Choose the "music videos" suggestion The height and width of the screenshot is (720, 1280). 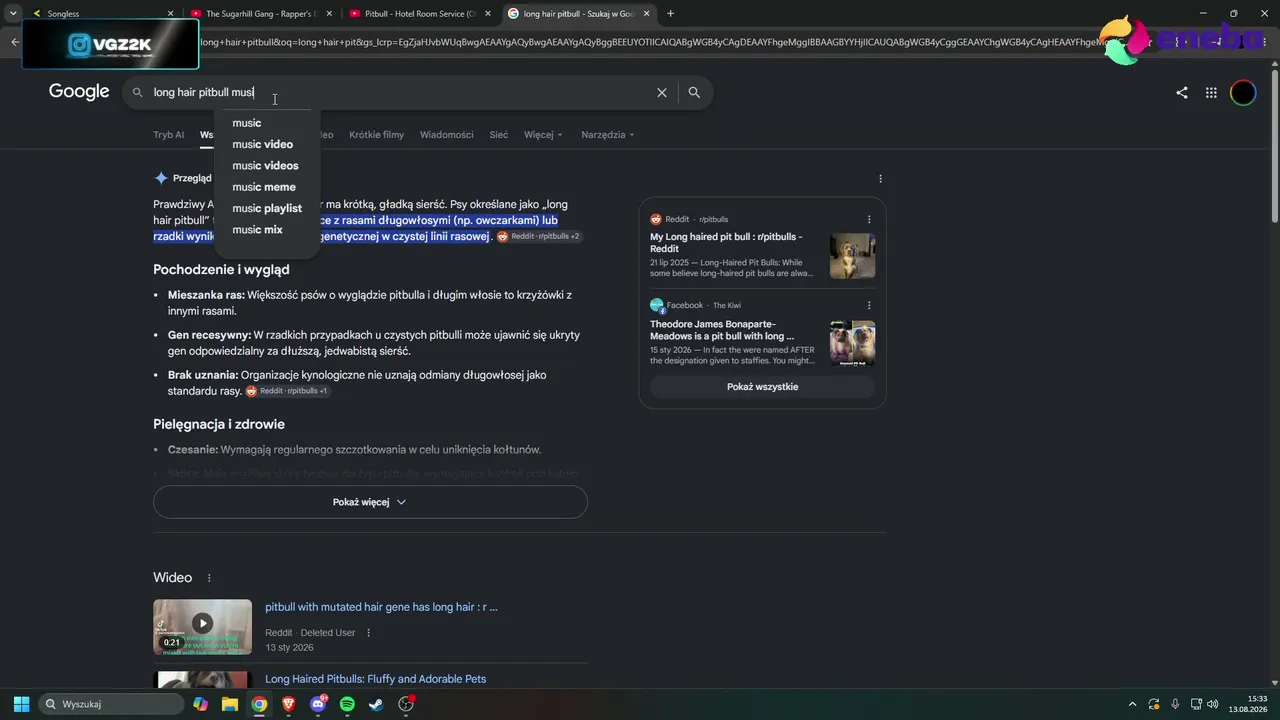click(x=267, y=166)
